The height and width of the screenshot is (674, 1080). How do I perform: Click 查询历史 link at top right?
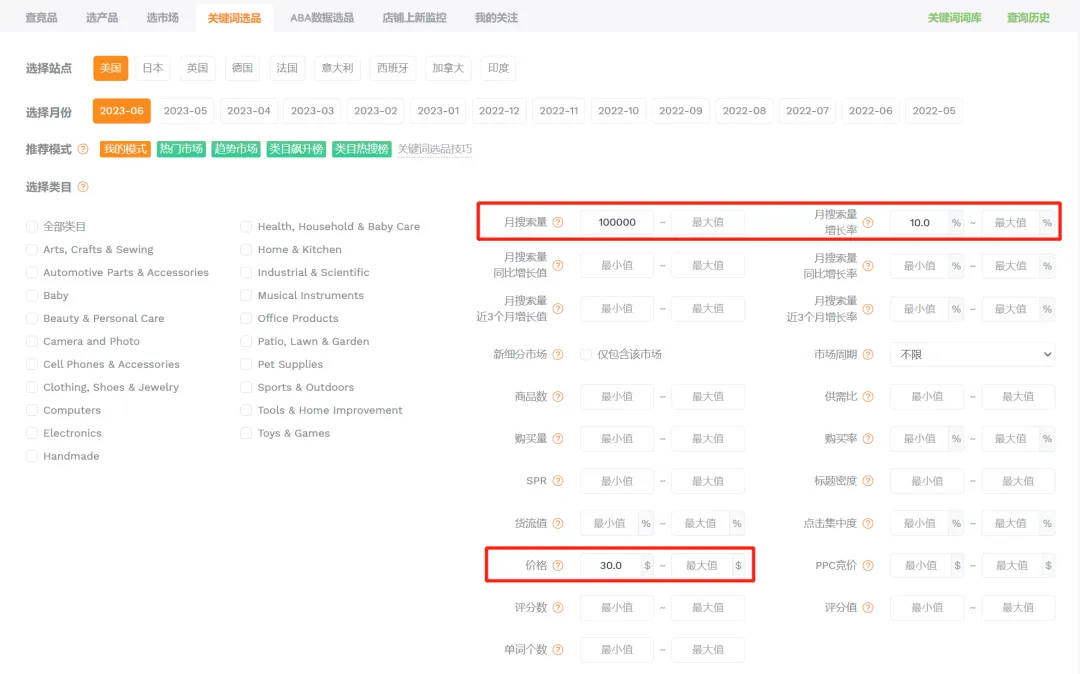[x=1028, y=18]
